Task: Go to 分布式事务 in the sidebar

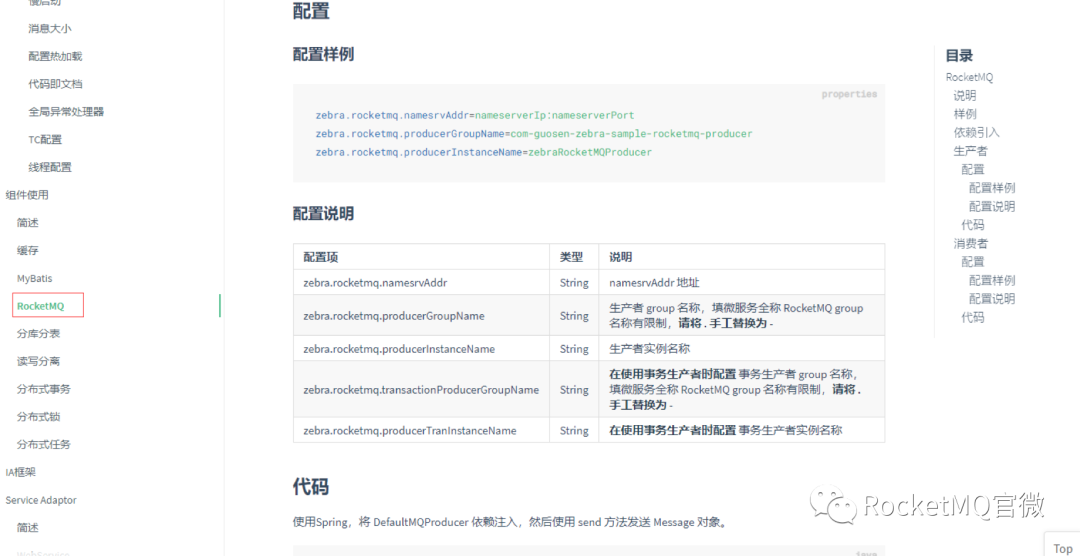Action: [44, 389]
